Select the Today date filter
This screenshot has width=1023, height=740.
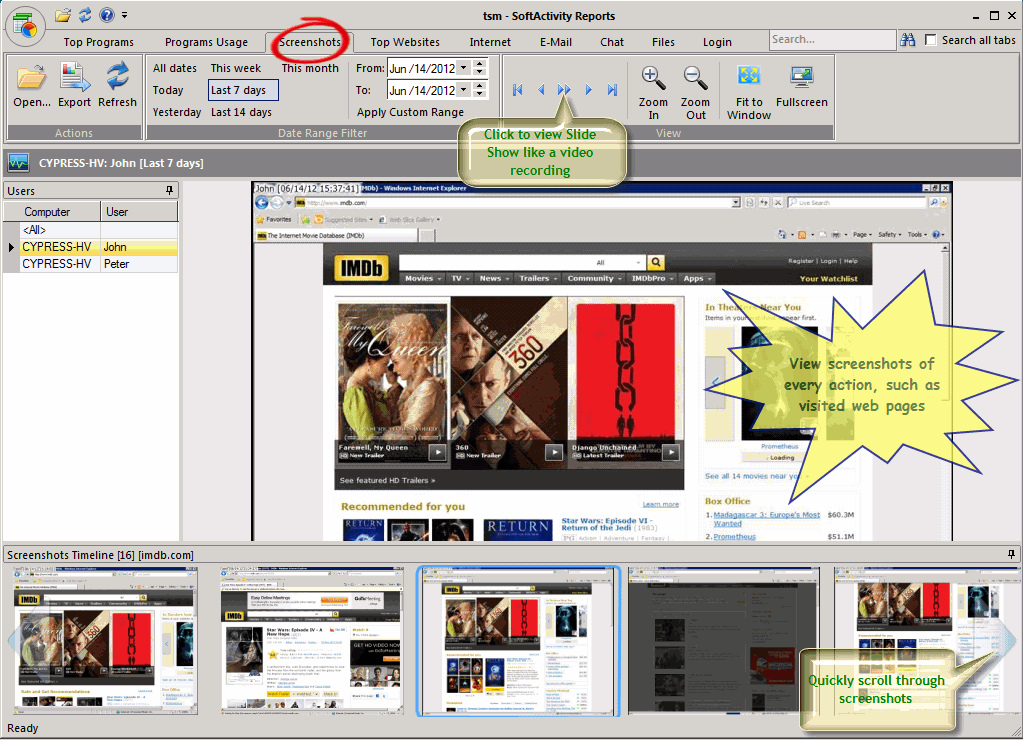pyautogui.click(x=168, y=90)
